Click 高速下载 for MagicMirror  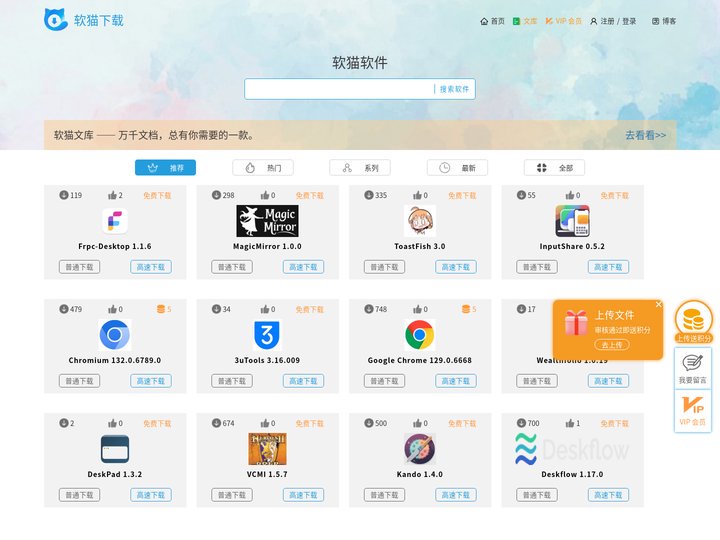303,267
